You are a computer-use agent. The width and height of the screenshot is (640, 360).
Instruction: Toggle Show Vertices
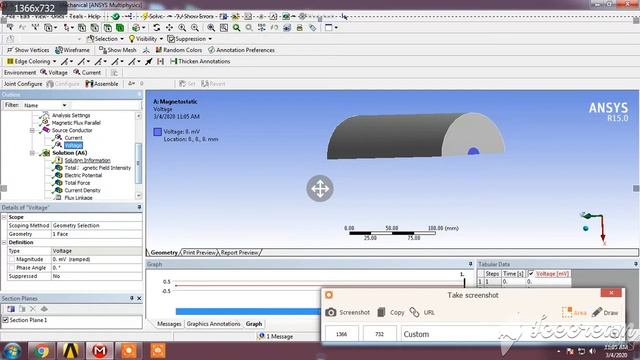tap(28, 50)
